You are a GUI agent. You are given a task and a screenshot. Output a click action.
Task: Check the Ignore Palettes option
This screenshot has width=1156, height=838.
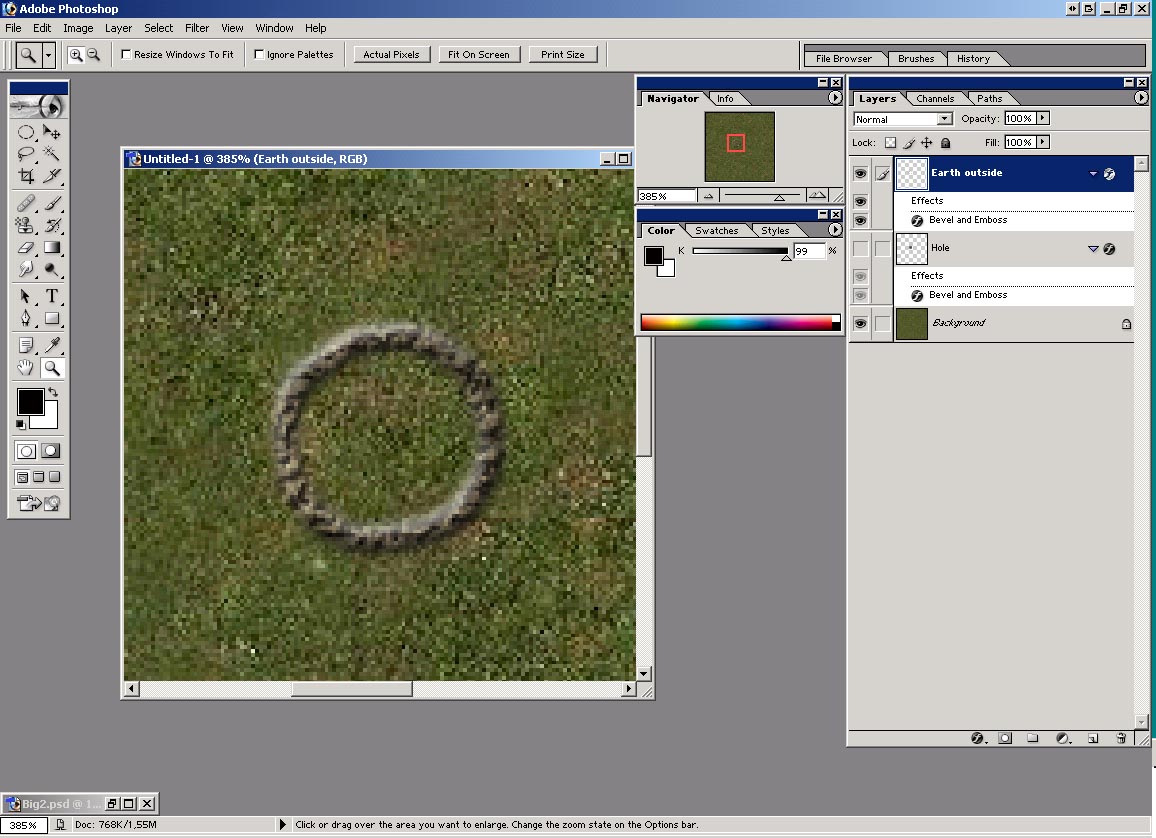coord(259,55)
